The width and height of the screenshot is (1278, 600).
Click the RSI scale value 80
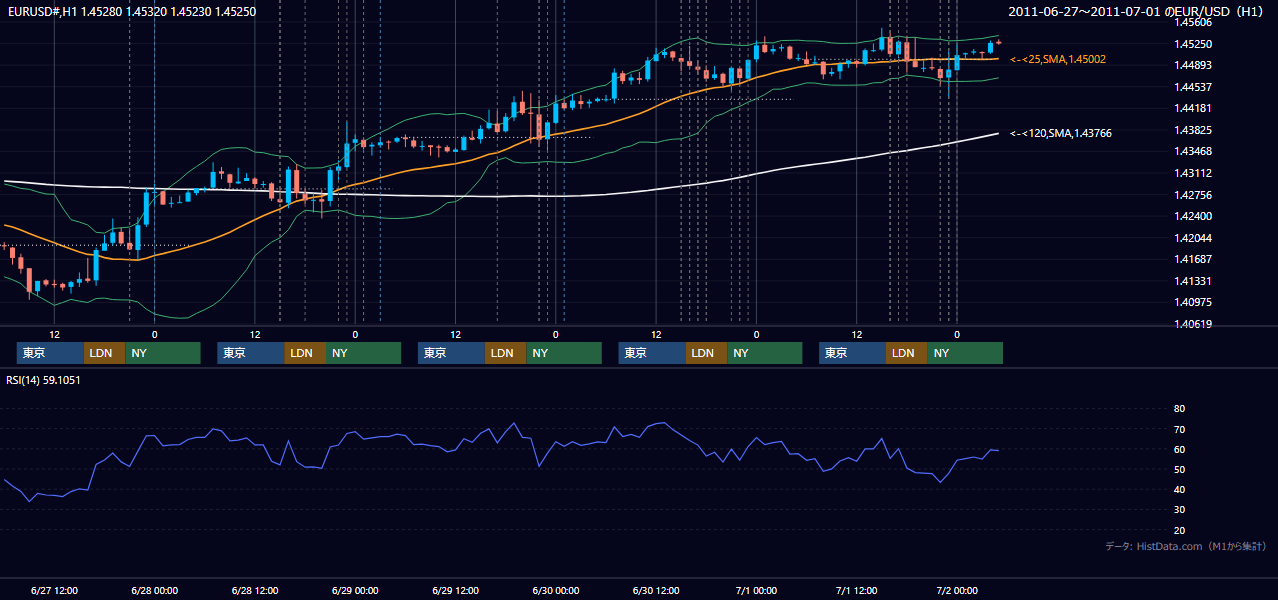pyautogui.click(x=1179, y=409)
